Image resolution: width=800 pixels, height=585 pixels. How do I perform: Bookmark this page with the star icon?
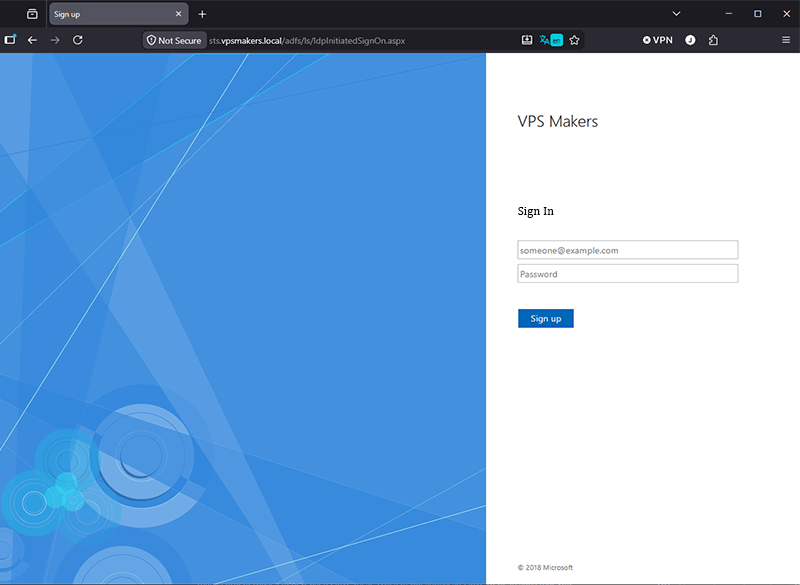tap(574, 40)
